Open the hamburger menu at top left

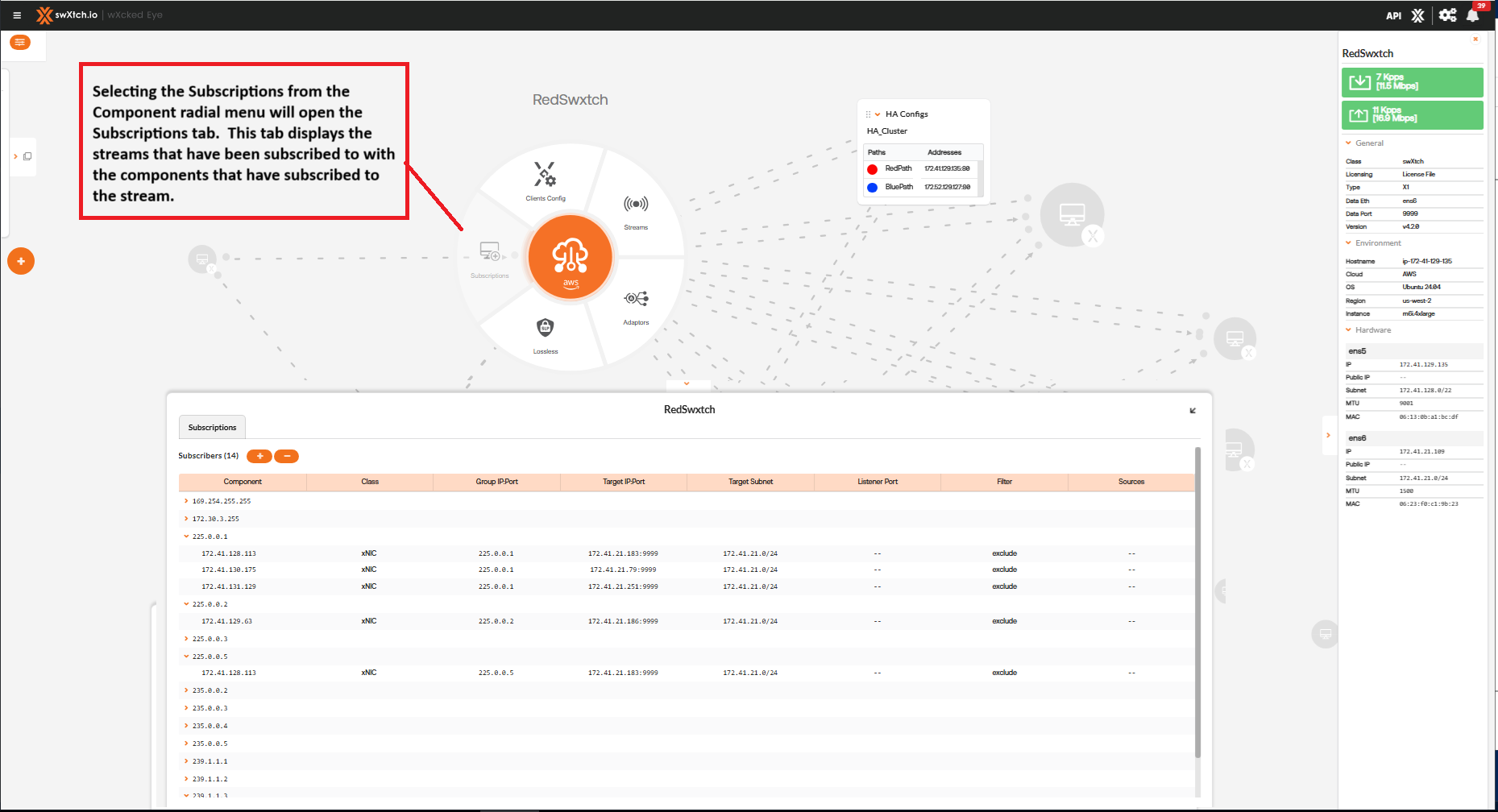point(17,15)
